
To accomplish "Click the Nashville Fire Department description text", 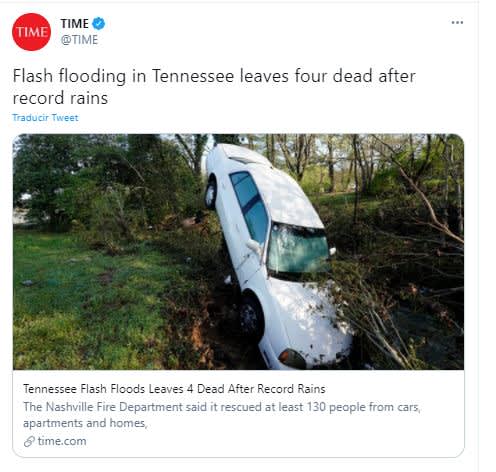I will coord(222,407).
